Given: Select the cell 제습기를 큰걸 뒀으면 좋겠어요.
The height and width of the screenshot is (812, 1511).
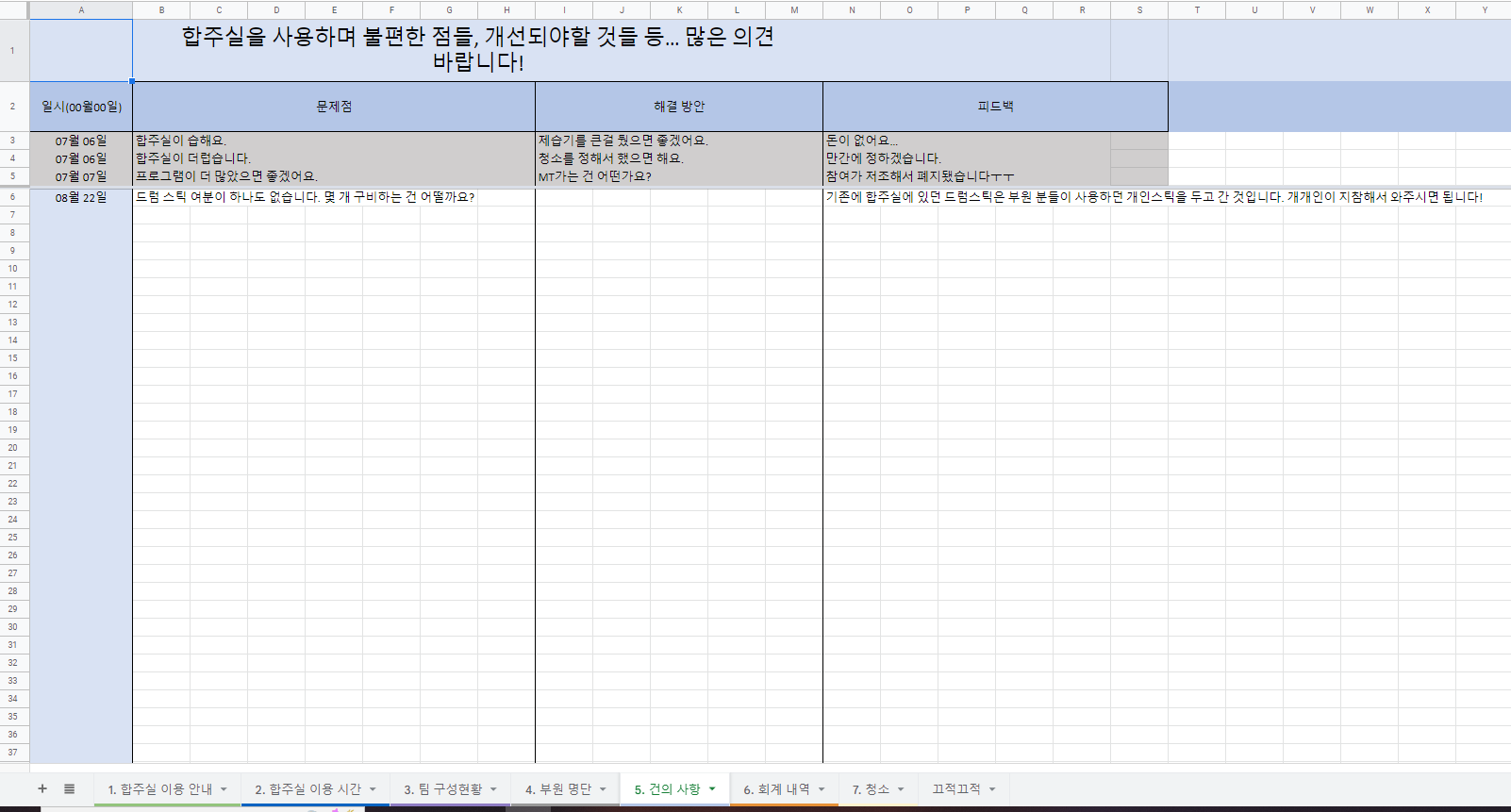Looking at the screenshot, I should click(679, 141).
